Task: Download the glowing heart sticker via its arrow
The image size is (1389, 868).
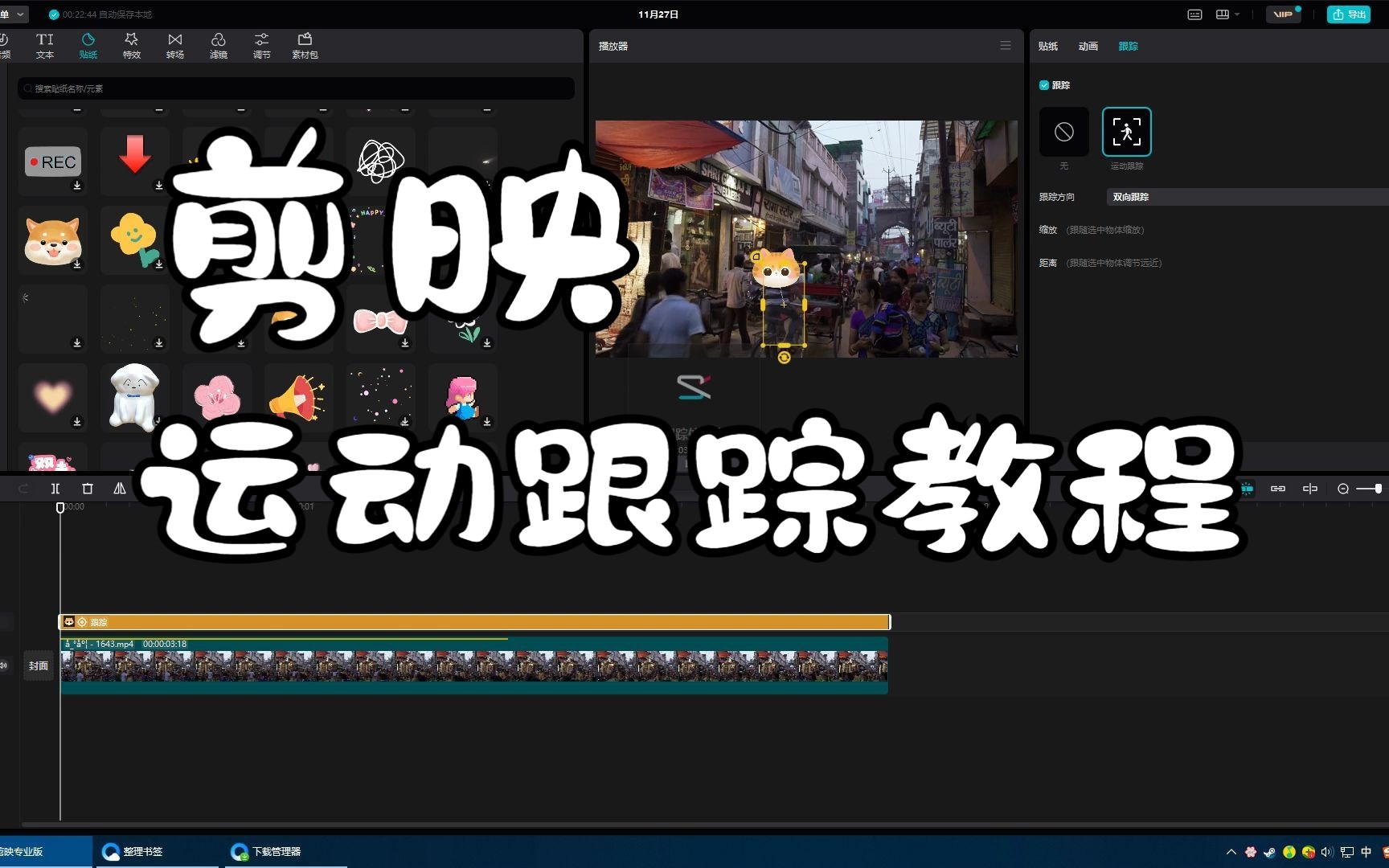Action: (77, 422)
